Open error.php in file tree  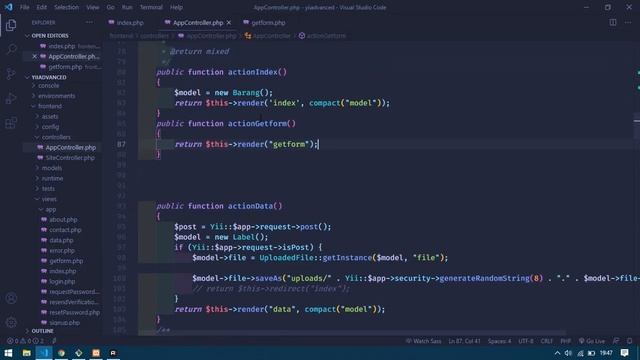coord(62,251)
